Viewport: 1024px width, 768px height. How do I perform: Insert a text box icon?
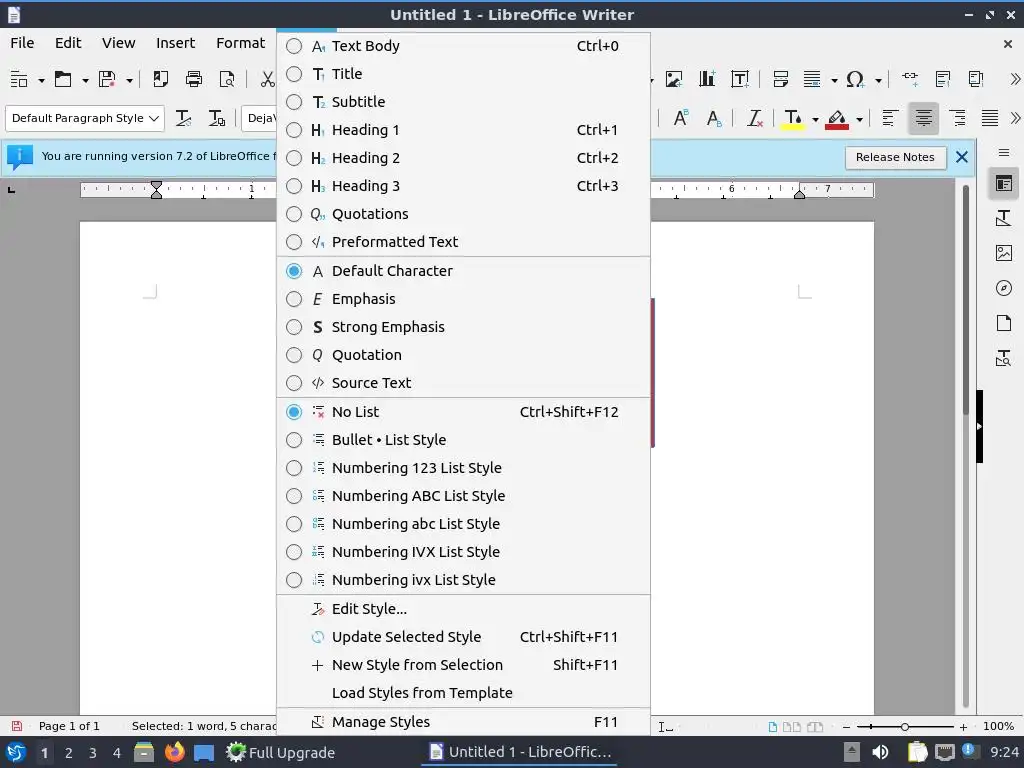point(740,80)
